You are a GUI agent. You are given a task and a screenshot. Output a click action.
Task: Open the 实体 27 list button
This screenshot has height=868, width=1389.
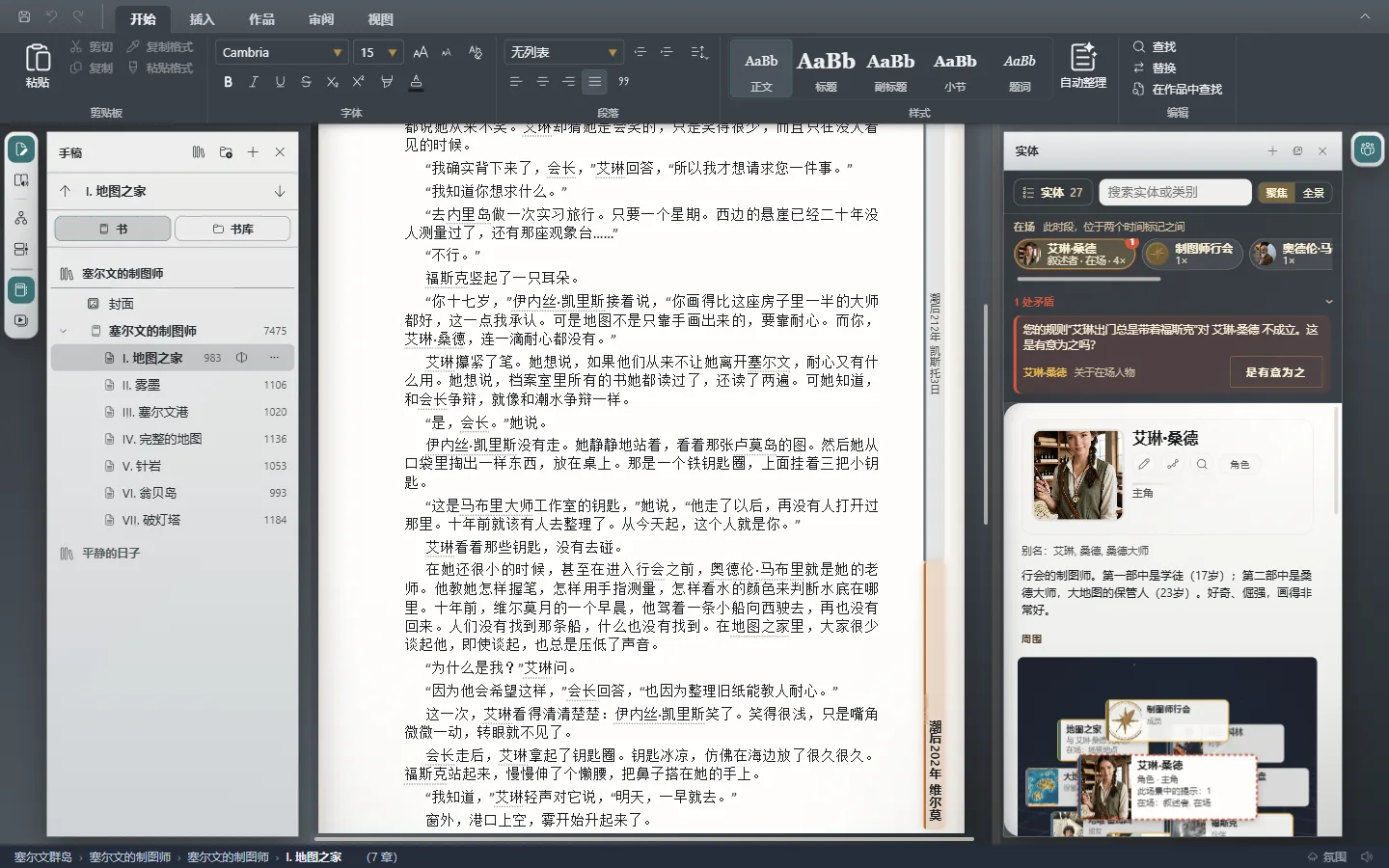1052,193
